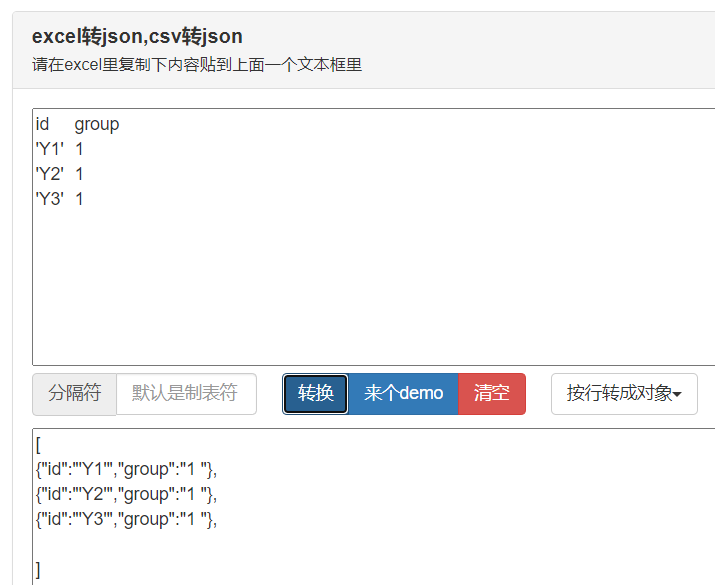Click the 'Y1' 1 row in input box
The image size is (715, 585).
pos(59,149)
